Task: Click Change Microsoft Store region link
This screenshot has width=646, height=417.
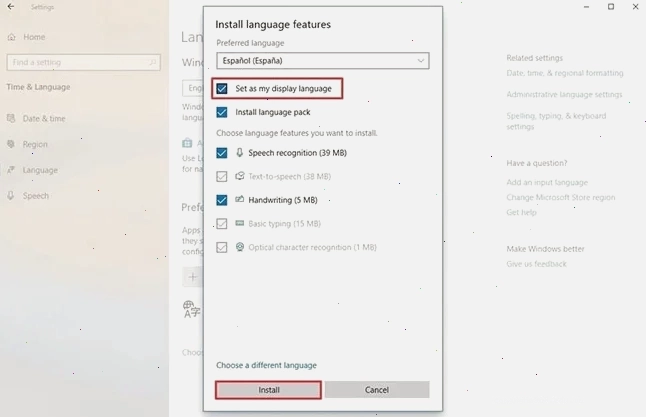Action: pos(561,197)
